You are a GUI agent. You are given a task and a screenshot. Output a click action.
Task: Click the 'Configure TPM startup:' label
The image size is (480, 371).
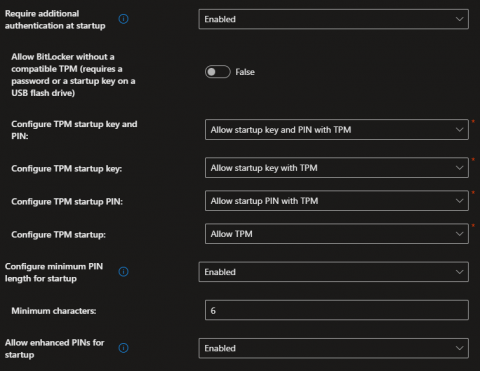(58, 235)
